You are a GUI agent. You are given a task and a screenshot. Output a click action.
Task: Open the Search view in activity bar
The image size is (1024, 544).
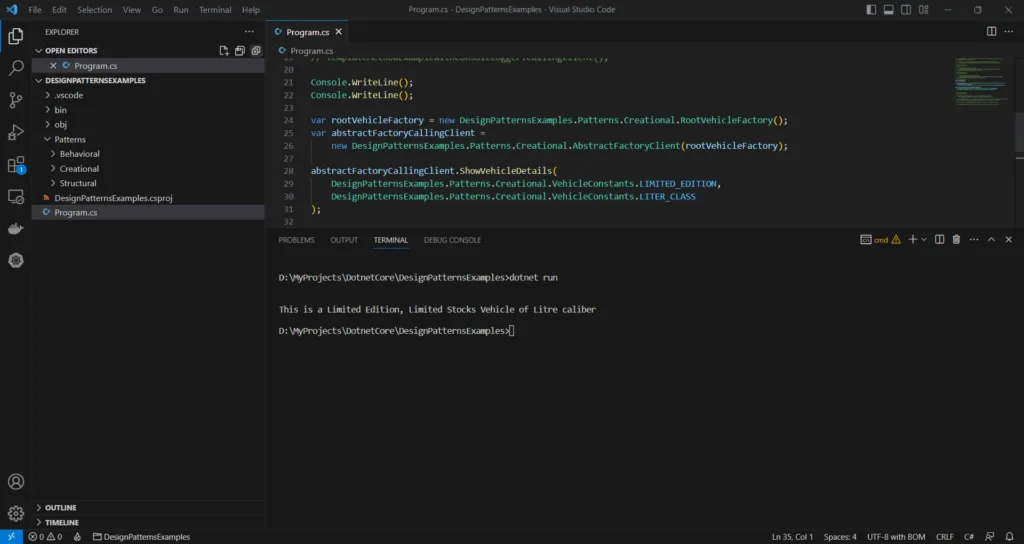(16, 68)
